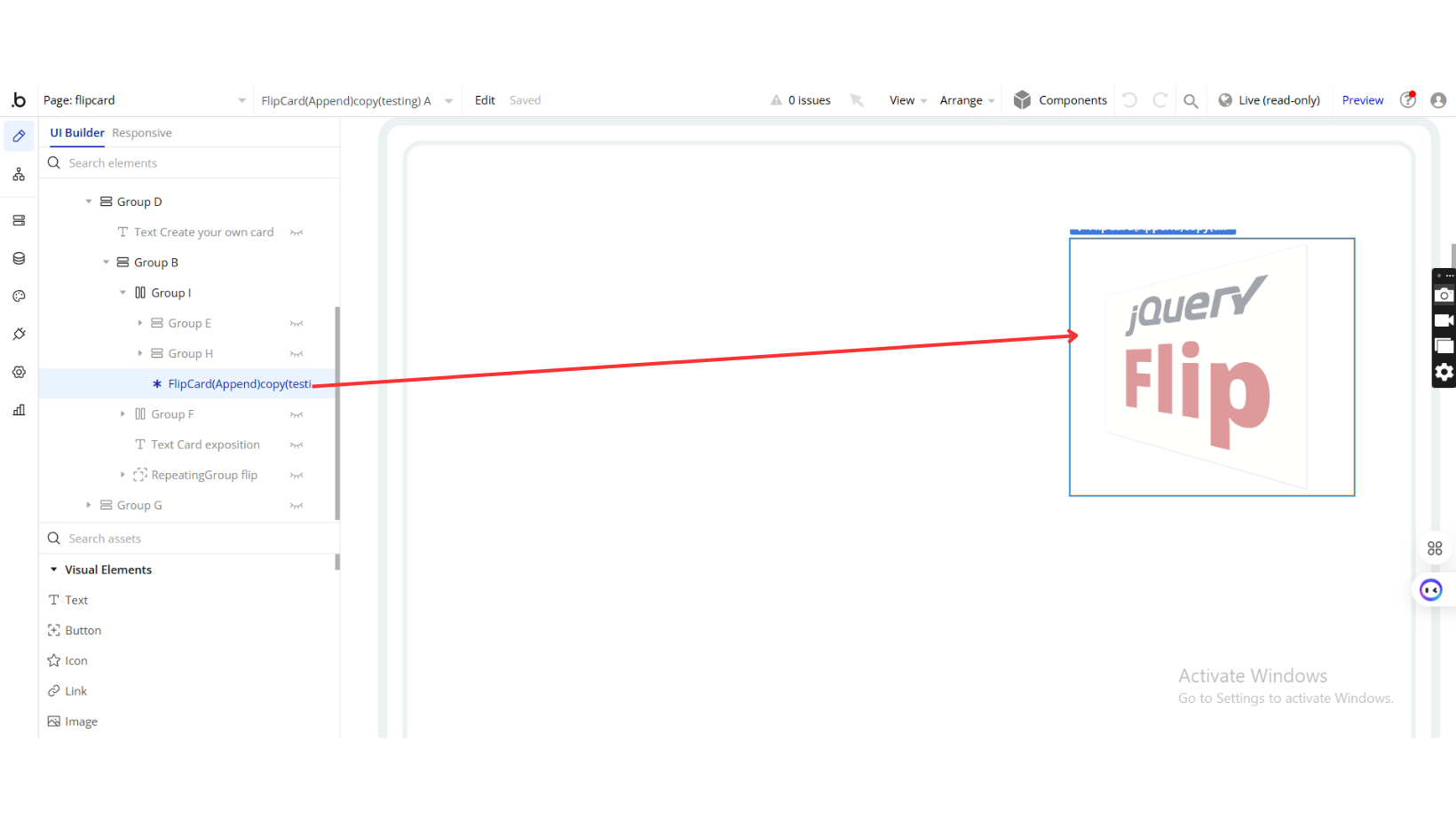
Task: Collapse the Visual Elements section
Action: point(53,570)
